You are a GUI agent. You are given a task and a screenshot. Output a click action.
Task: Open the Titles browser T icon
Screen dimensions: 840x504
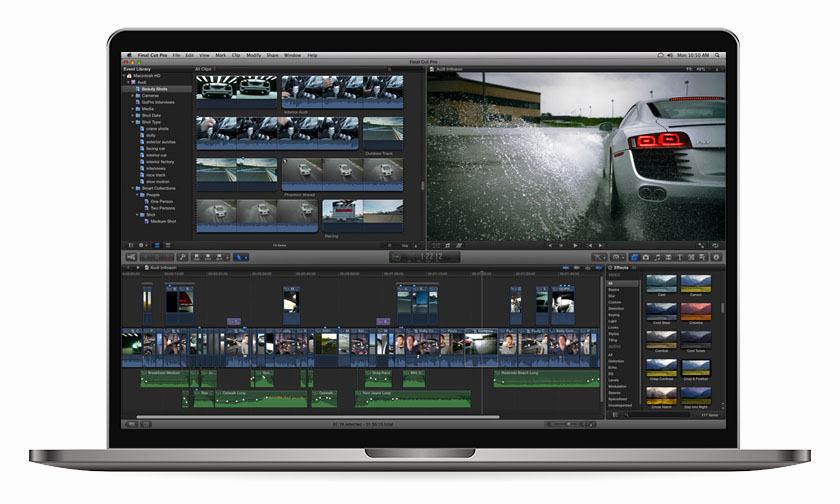click(x=680, y=258)
